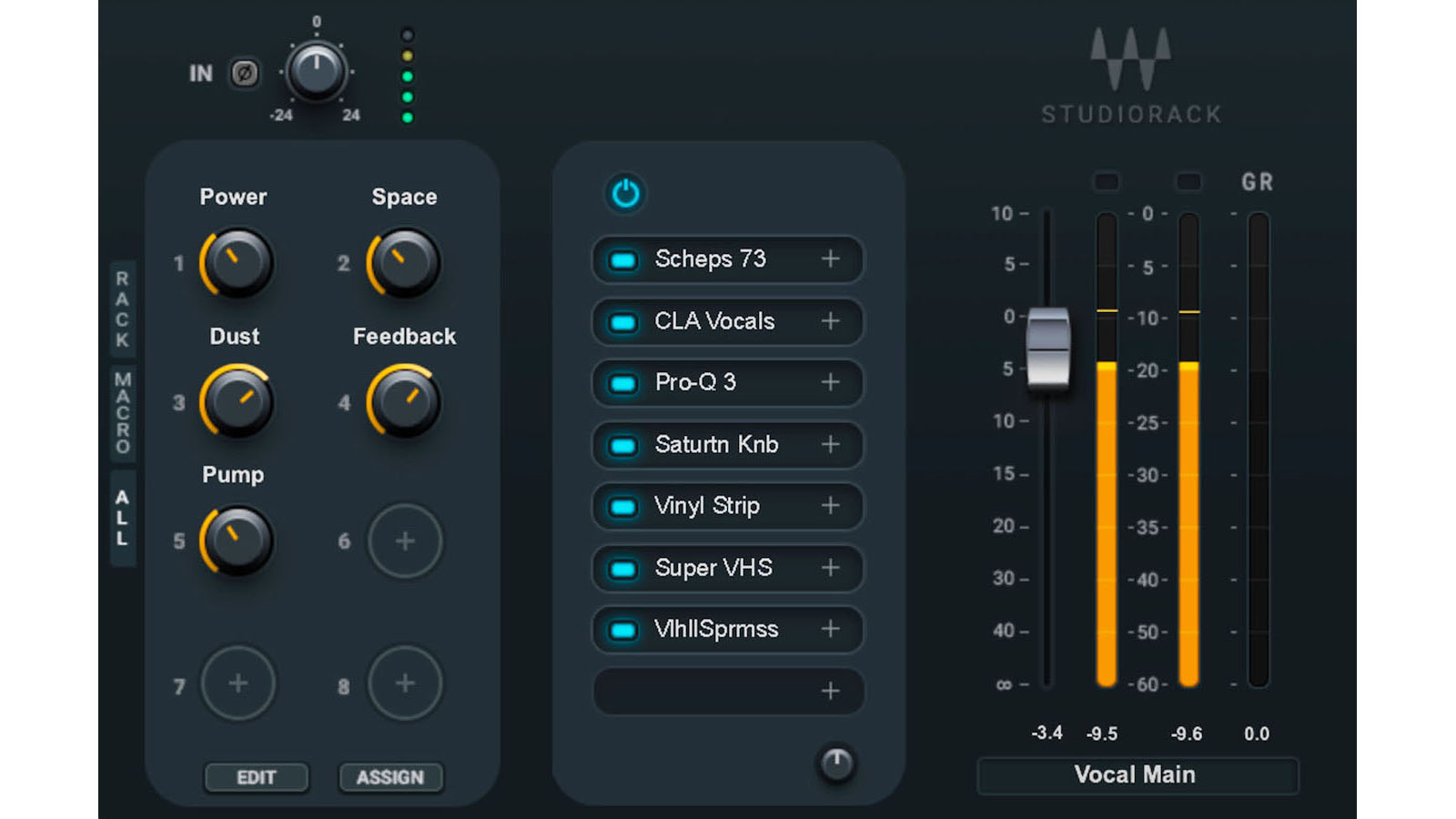Click the plus icon next to Pro-Q 3
This screenshot has width=1456, height=819.
830,383
